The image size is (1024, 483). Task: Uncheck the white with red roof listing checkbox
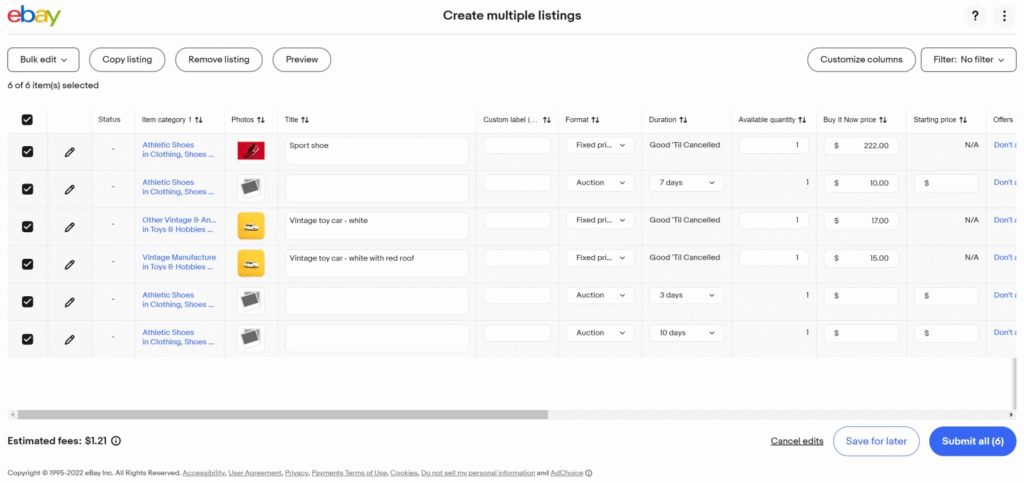point(27,264)
